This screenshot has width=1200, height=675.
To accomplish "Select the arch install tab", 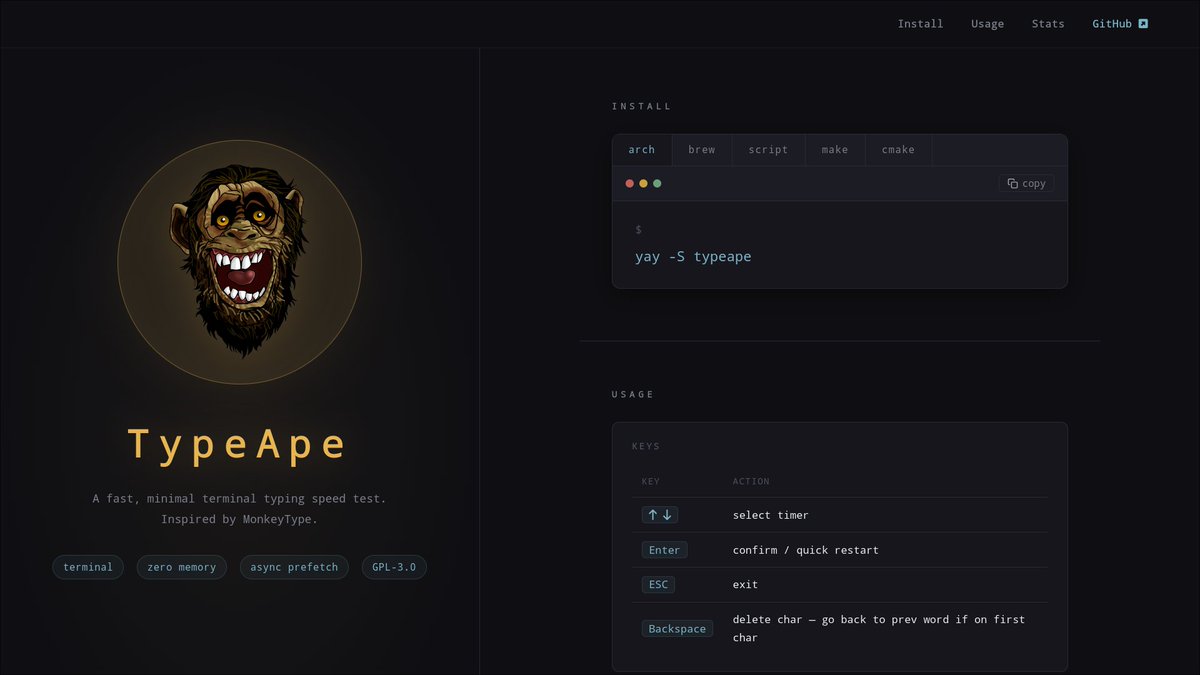I will [x=642, y=150].
